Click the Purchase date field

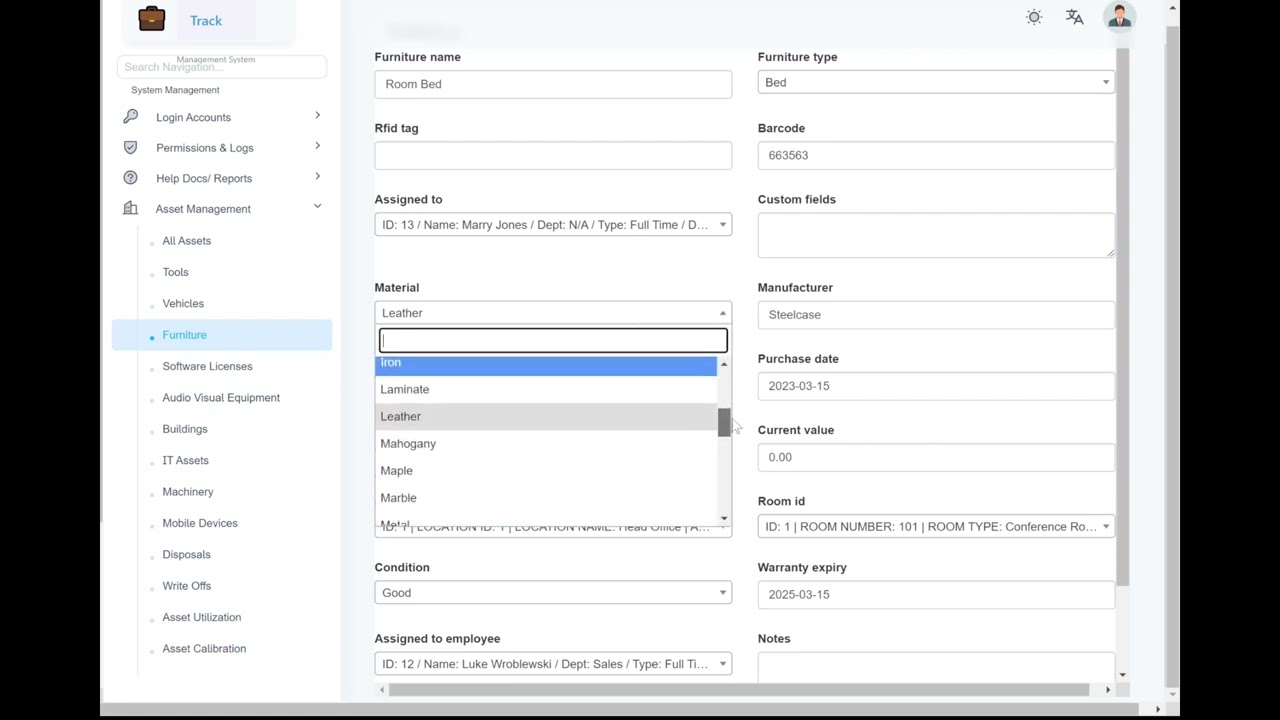point(936,386)
